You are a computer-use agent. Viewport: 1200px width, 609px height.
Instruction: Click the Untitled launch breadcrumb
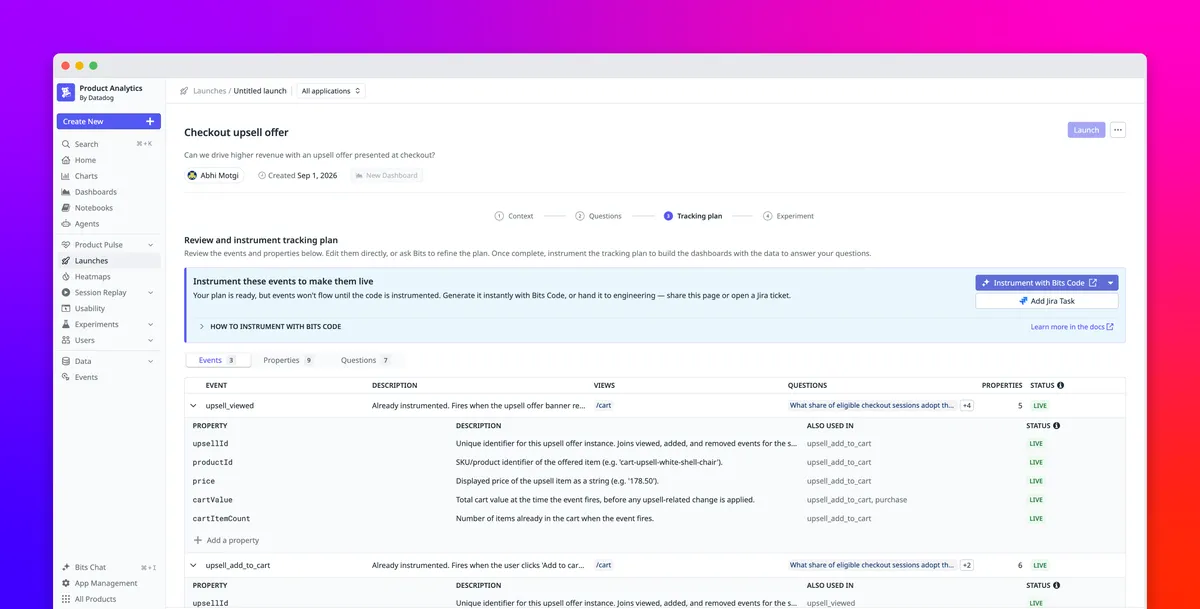tap(260, 91)
